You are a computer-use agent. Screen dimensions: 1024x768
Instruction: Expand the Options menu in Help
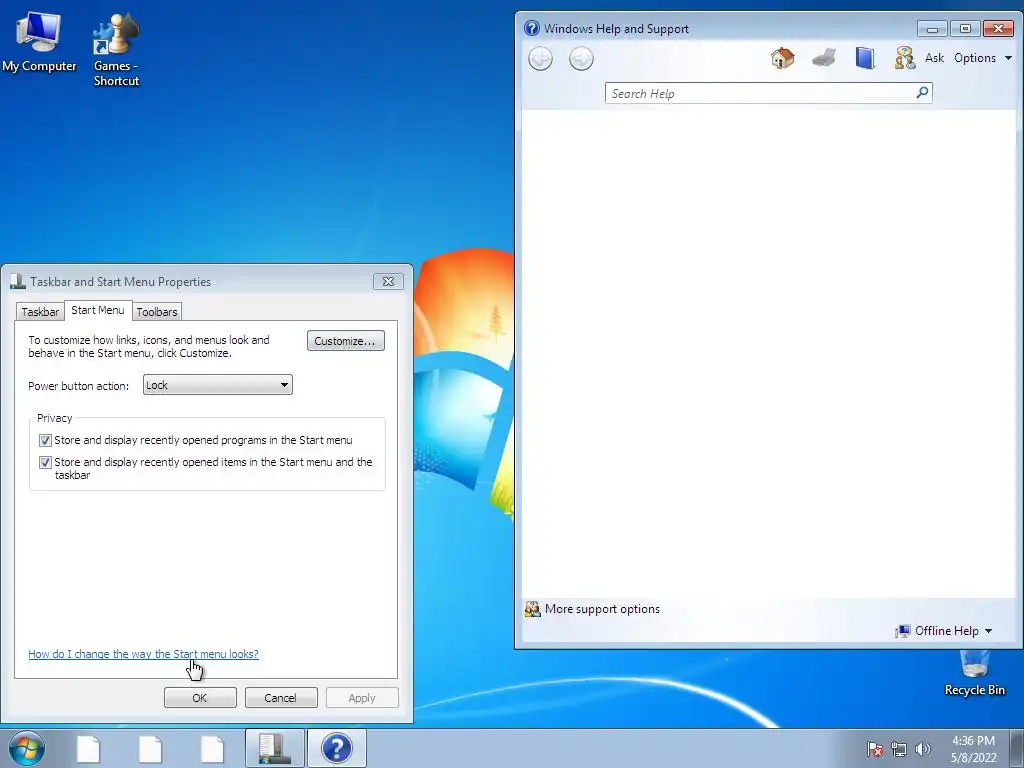pyautogui.click(x=983, y=58)
